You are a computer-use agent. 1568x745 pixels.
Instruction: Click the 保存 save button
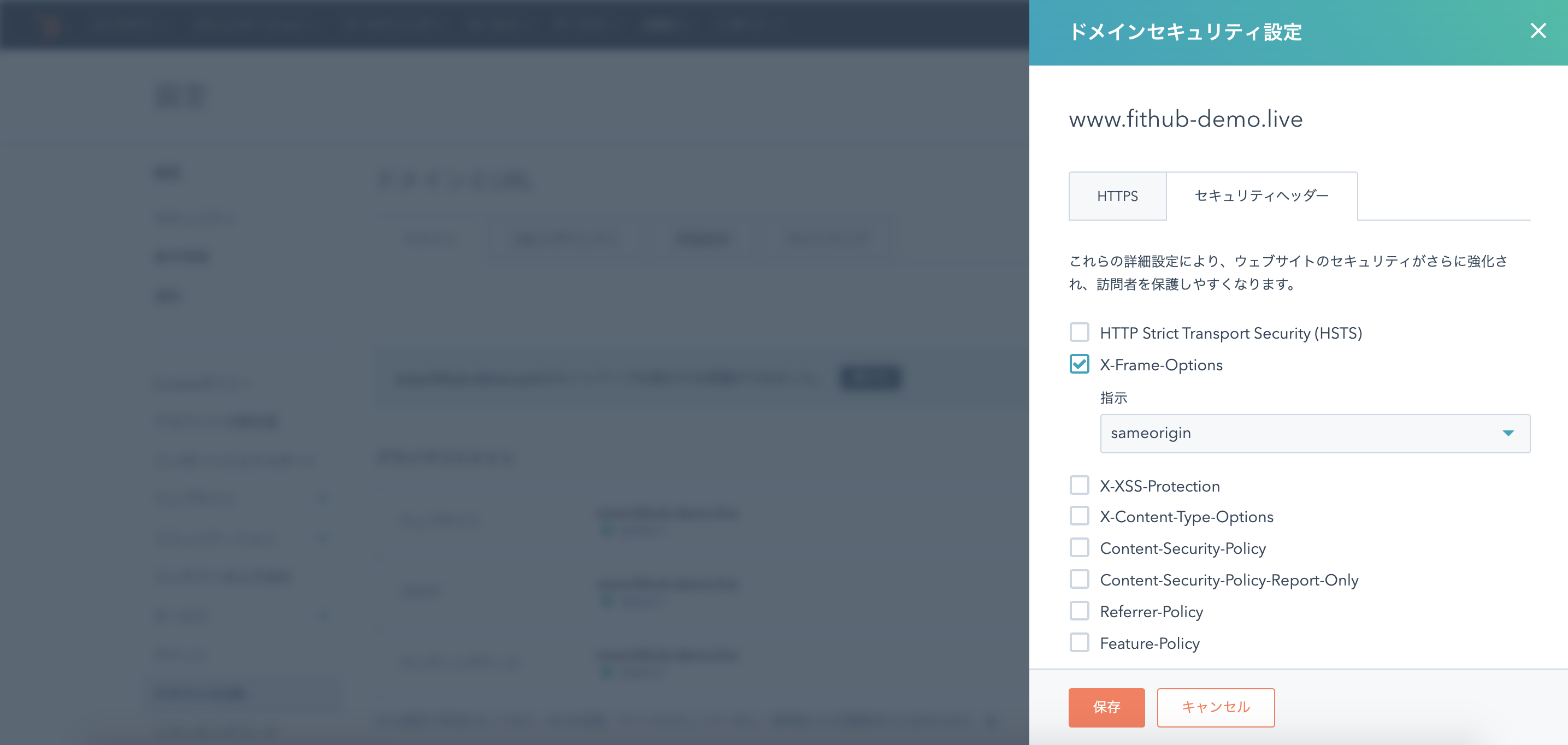[1106, 707]
